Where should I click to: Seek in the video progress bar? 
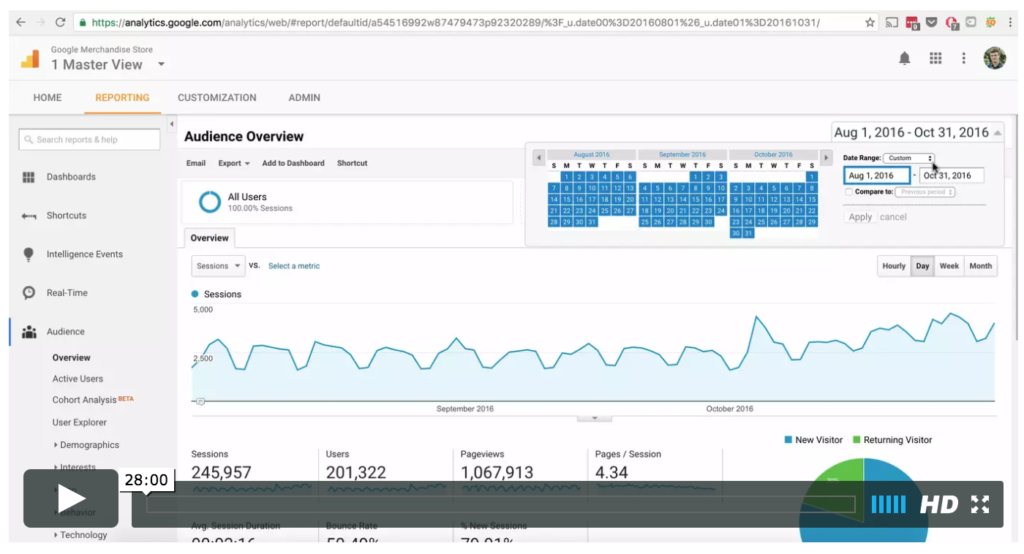point(500,504)
